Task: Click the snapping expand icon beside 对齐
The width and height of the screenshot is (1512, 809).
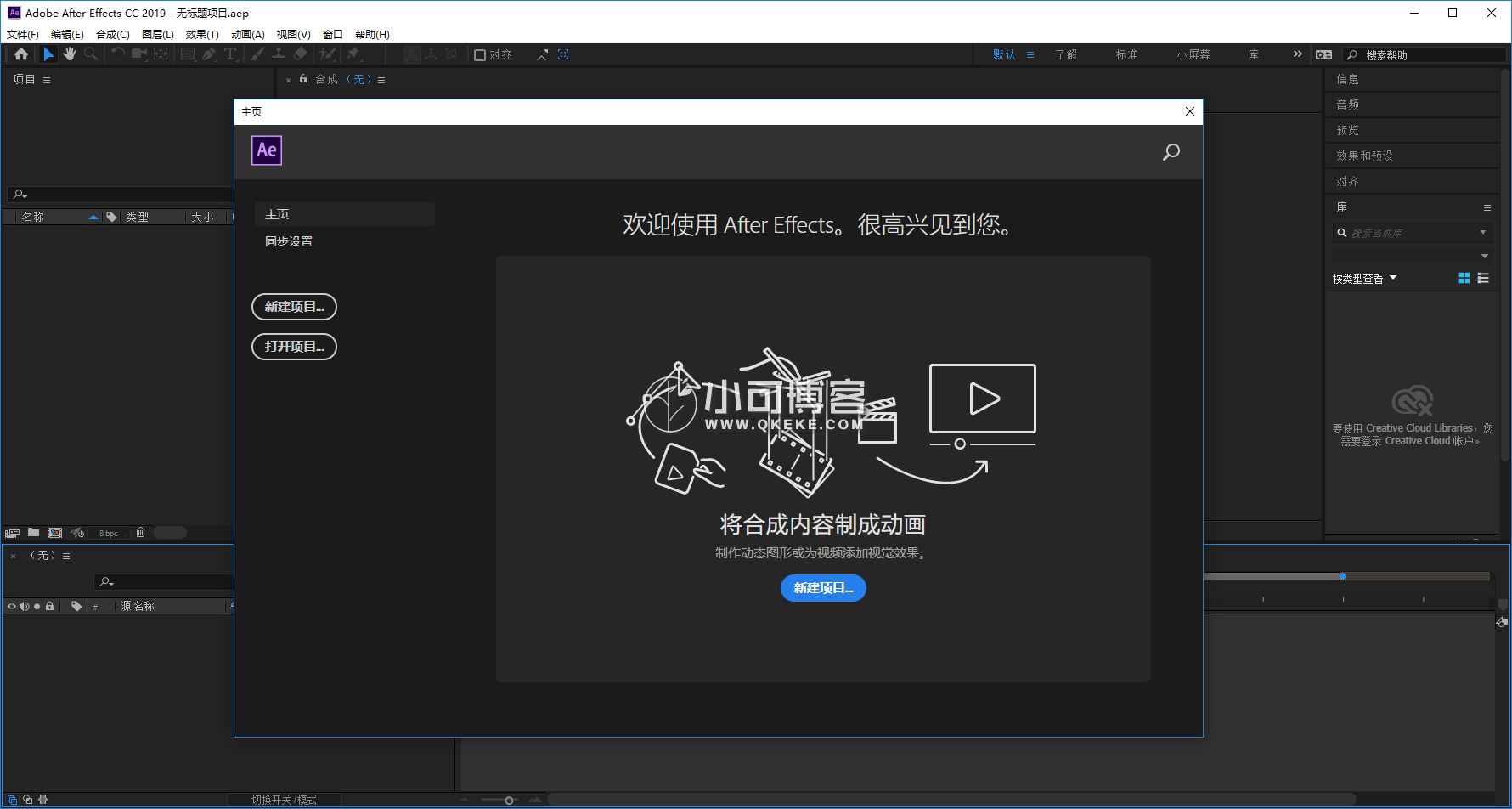Action: coord(543,54)
